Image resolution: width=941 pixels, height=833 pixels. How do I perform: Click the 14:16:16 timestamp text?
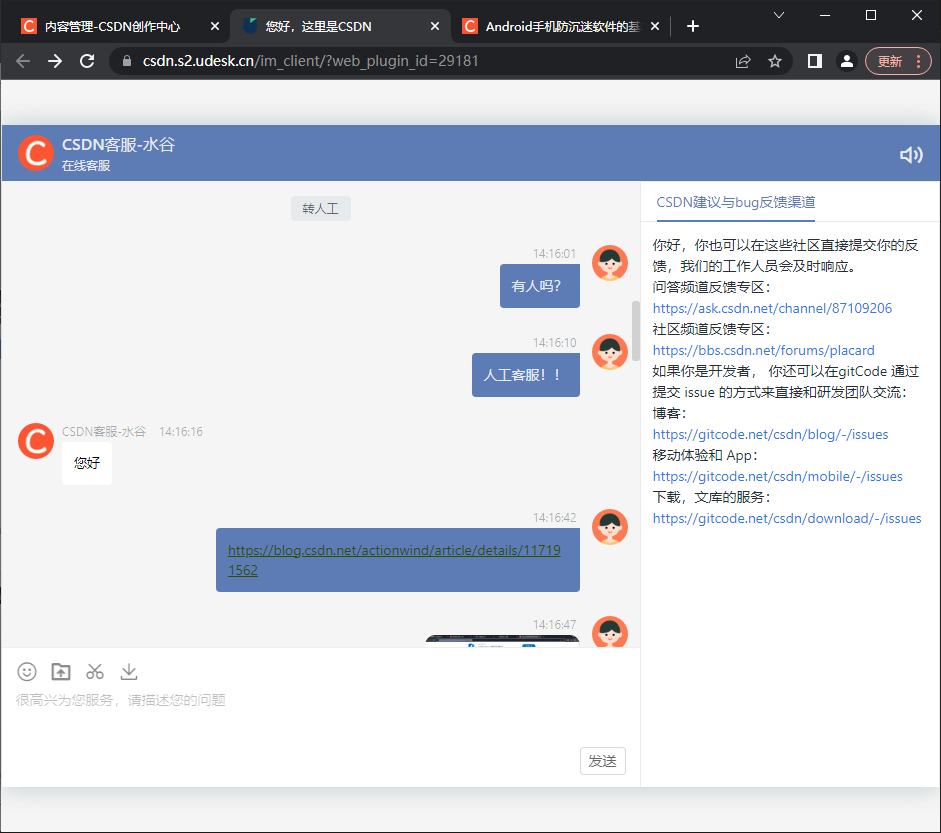pyautogui.click(x=181, y=432)
